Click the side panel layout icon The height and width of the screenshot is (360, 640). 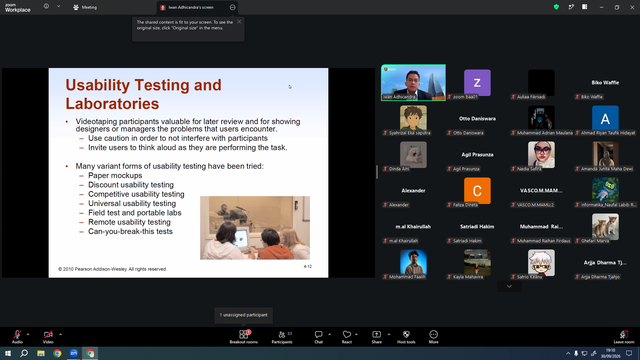coord(584,7)
